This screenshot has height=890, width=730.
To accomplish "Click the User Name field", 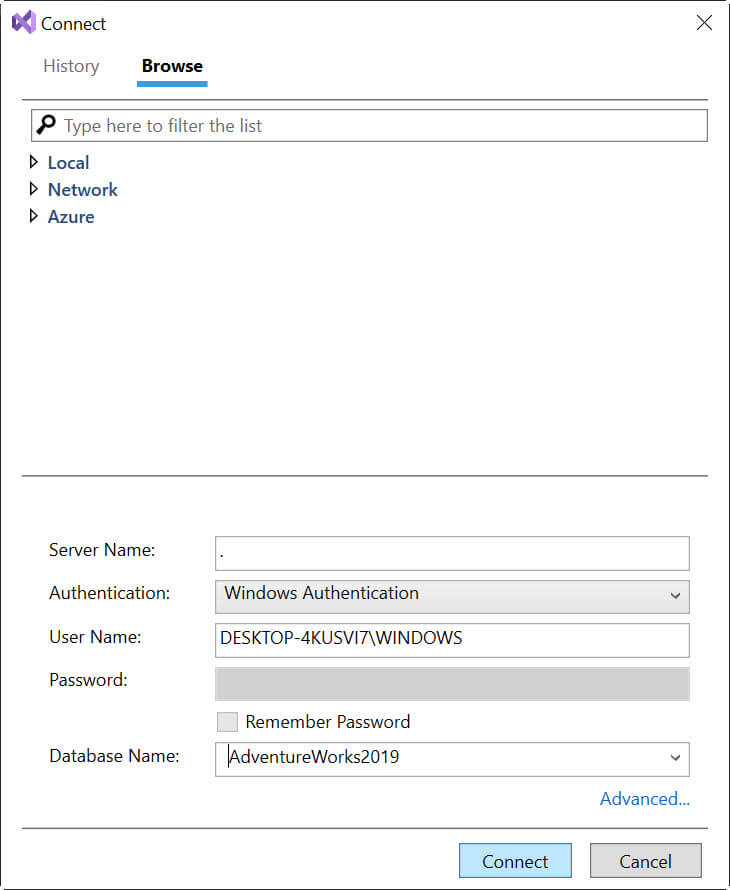I will click(x=452, y=640).
